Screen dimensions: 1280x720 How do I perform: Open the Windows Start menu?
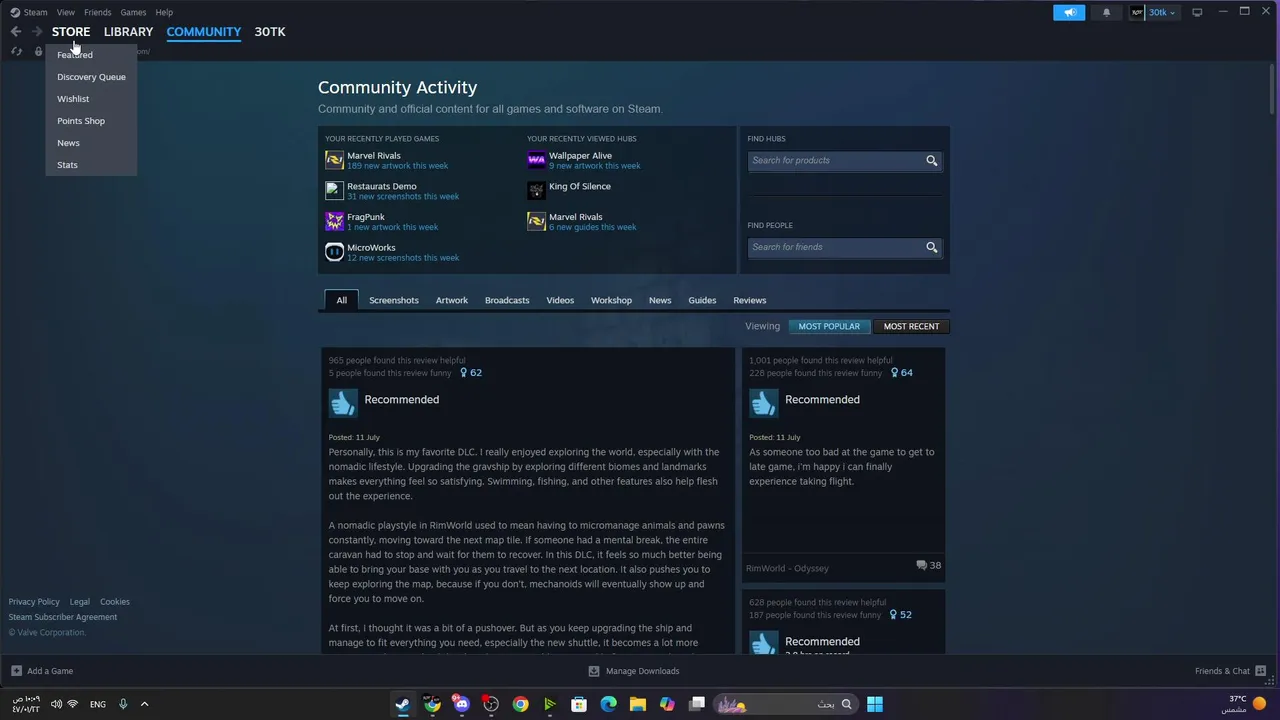[875, 704]
